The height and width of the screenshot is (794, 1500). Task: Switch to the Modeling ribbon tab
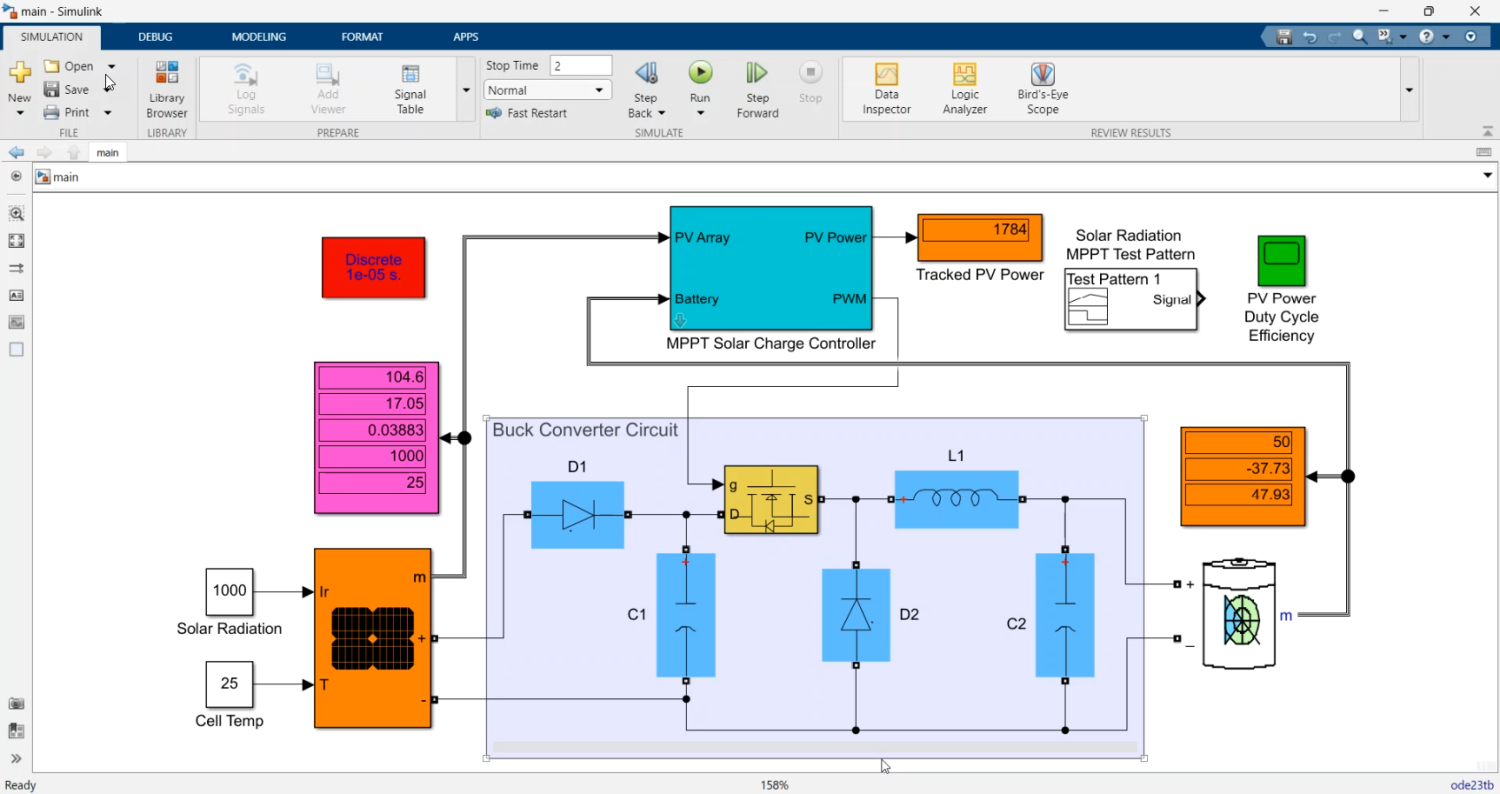[259, 37]
